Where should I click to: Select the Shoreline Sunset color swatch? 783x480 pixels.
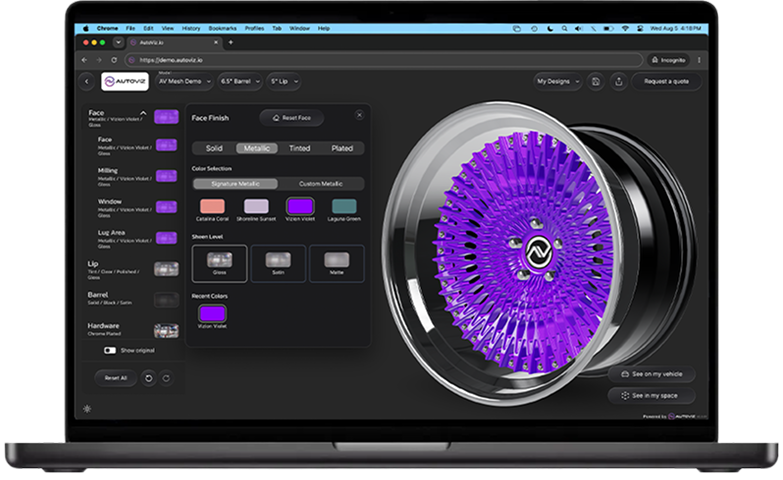pos(256,206)
